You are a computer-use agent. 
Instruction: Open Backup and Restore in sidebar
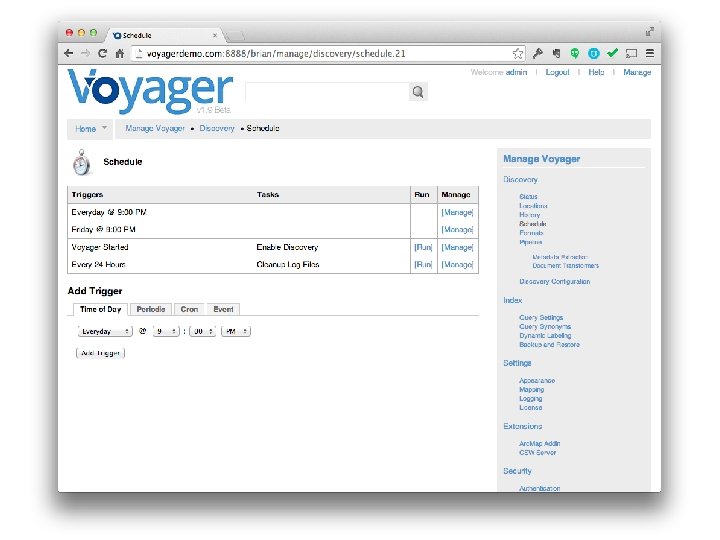point(549,344)
